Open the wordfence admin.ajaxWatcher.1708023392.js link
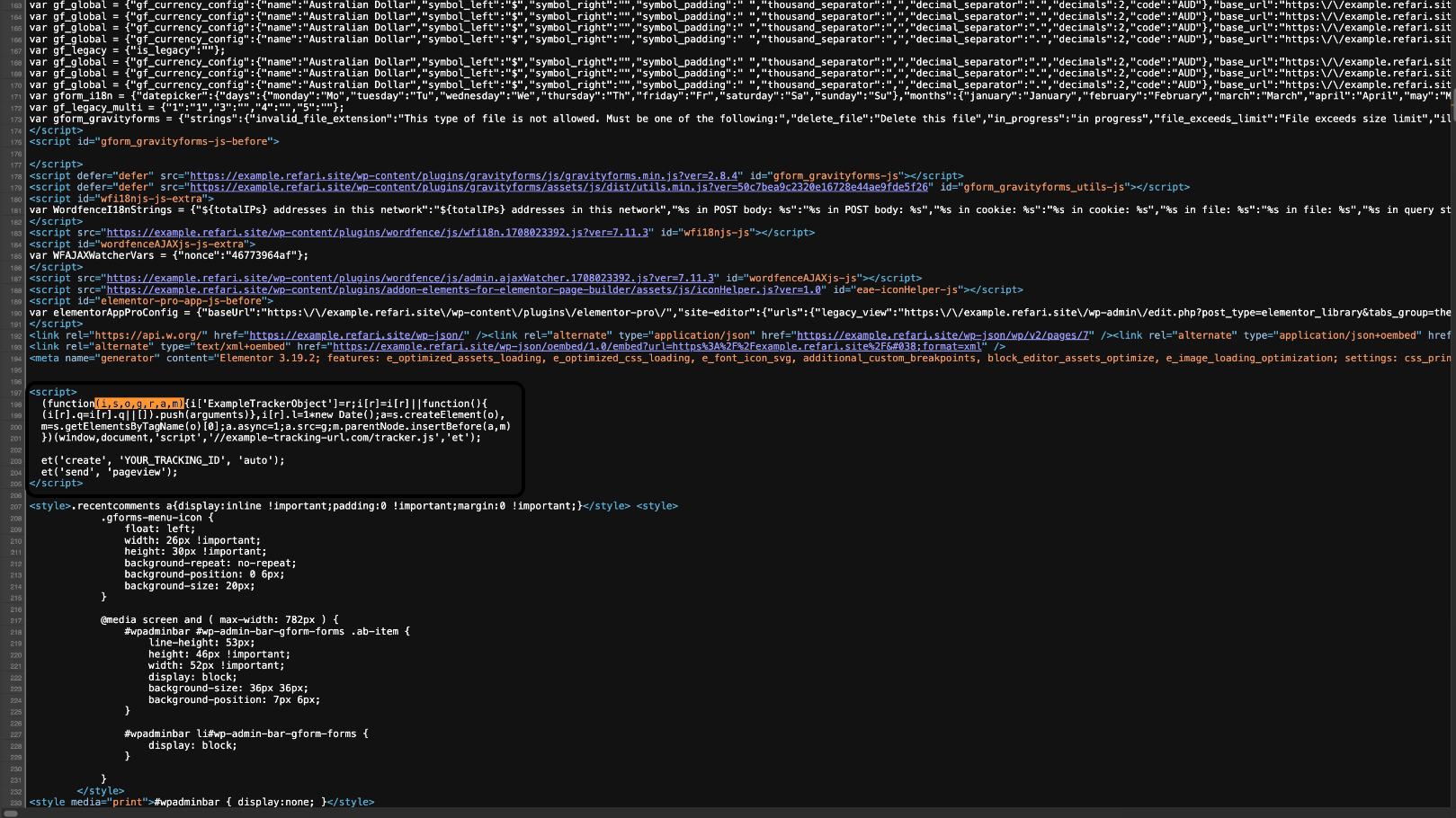Image resolution: width=1456 pixels, height=818 pixels. 410,279
